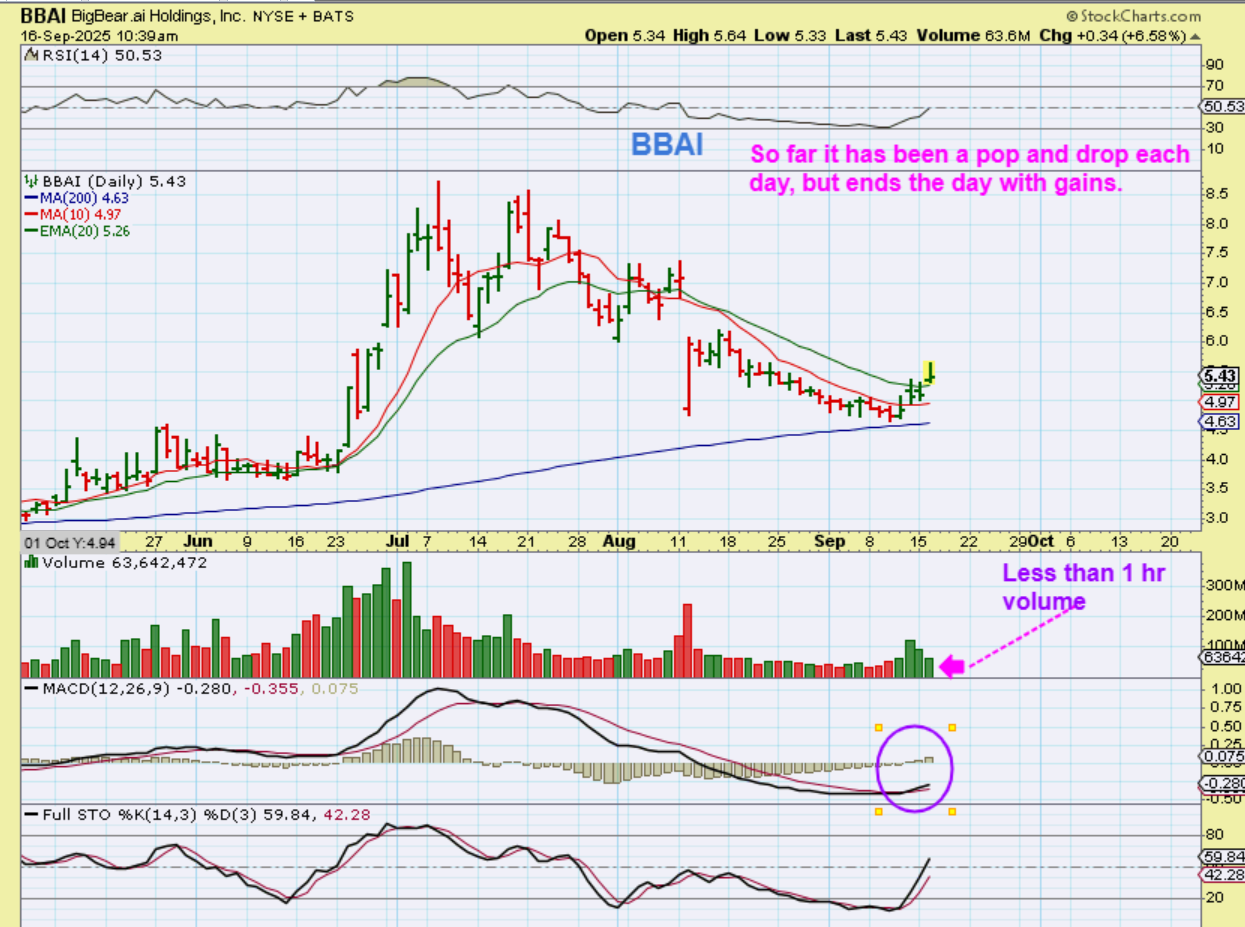Image resolution: width=1245 pixels, height=927 pixels.
Task: Click the BBAI (Daily) 5.43 legend label
Action: pyautogui.click(x=105, y=181)
